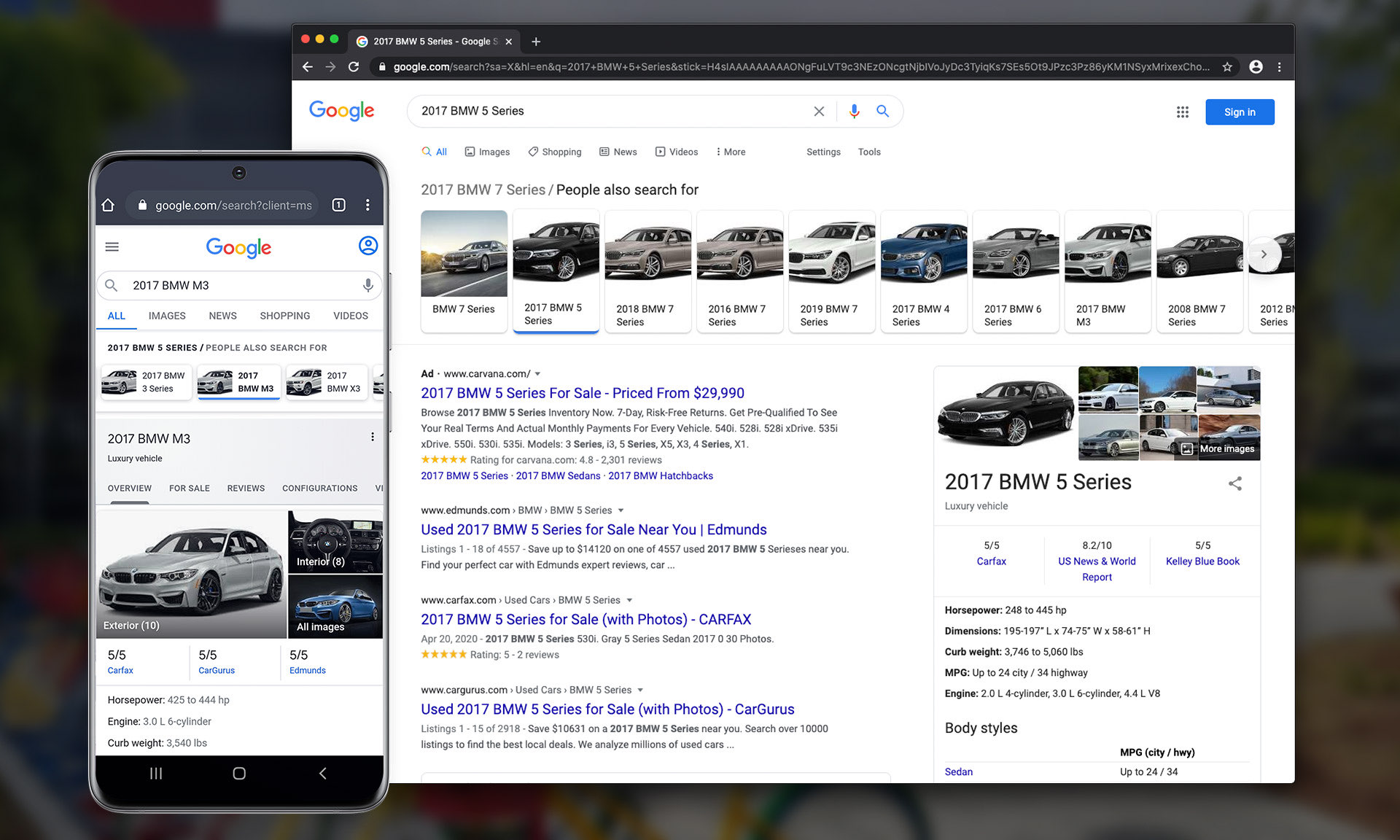The width and height of the screenshot is (1400, 840).
Task: Tap the microphone in phone search box
Action: coord(368,285)
